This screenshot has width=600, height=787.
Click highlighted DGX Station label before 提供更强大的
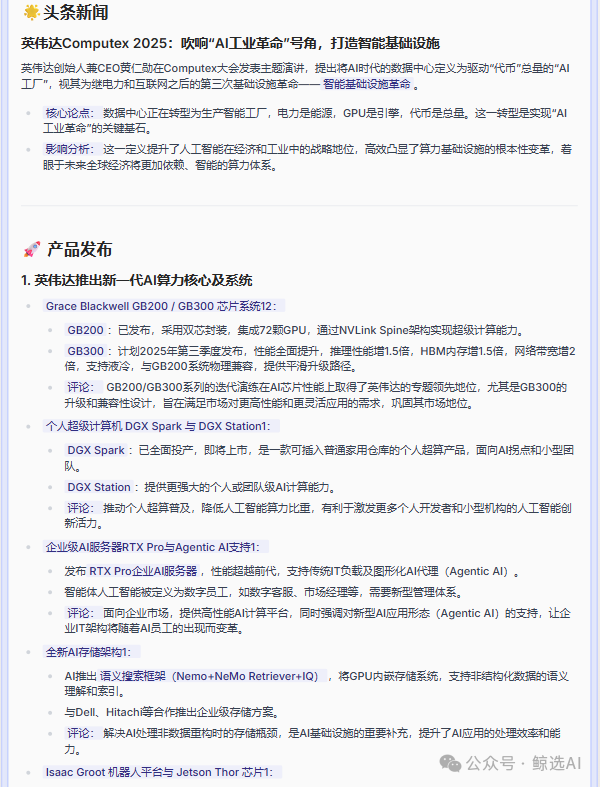tap(99, 487)
